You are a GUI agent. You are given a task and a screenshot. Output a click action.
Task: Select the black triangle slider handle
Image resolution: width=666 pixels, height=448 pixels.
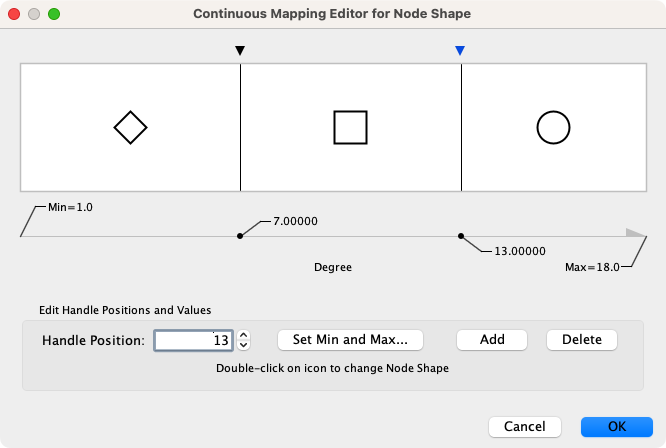click(x=240, y=50)
